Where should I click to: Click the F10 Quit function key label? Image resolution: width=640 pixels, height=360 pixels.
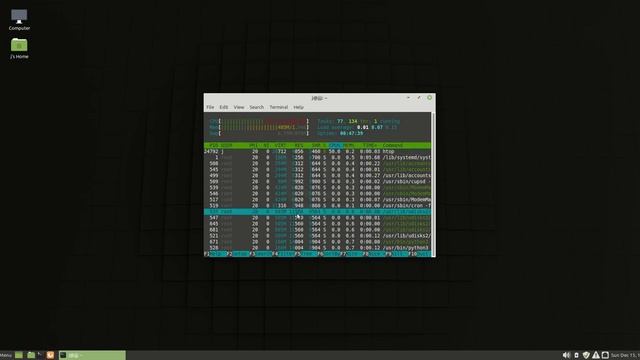[x=420, y=254]
